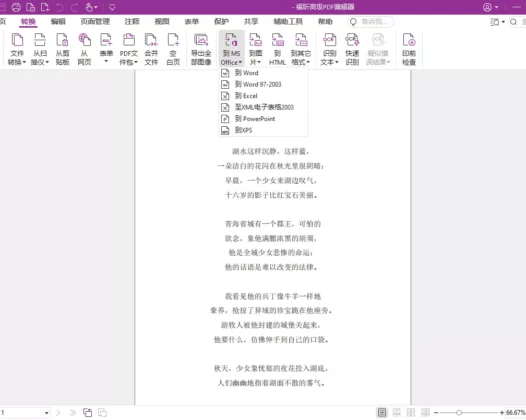Click the 从剪贴板 create icon
The image size is (526, 420).
(x=62, y=49)
